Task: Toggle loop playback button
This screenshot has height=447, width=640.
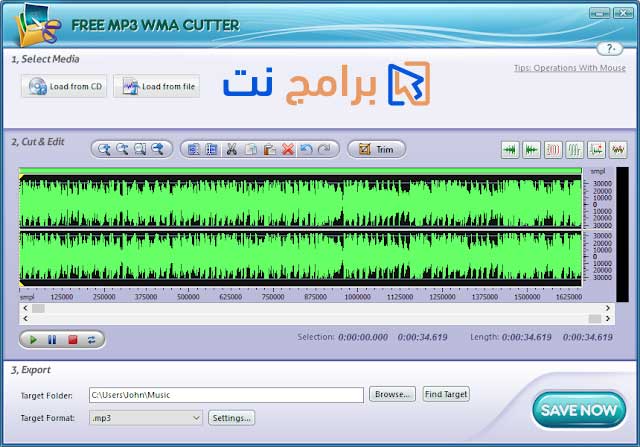Action: tap(91, 340)
